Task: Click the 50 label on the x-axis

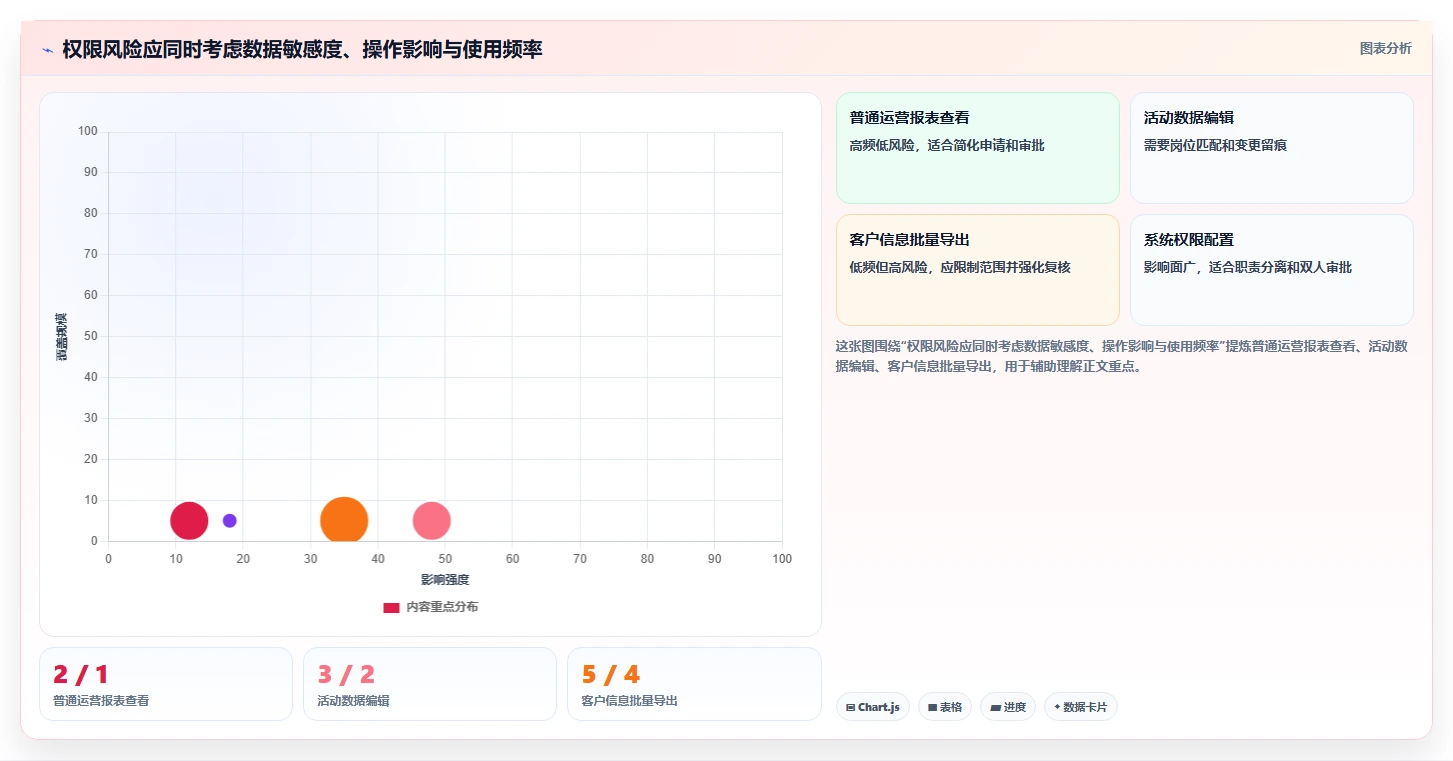Action: (445, 559)
